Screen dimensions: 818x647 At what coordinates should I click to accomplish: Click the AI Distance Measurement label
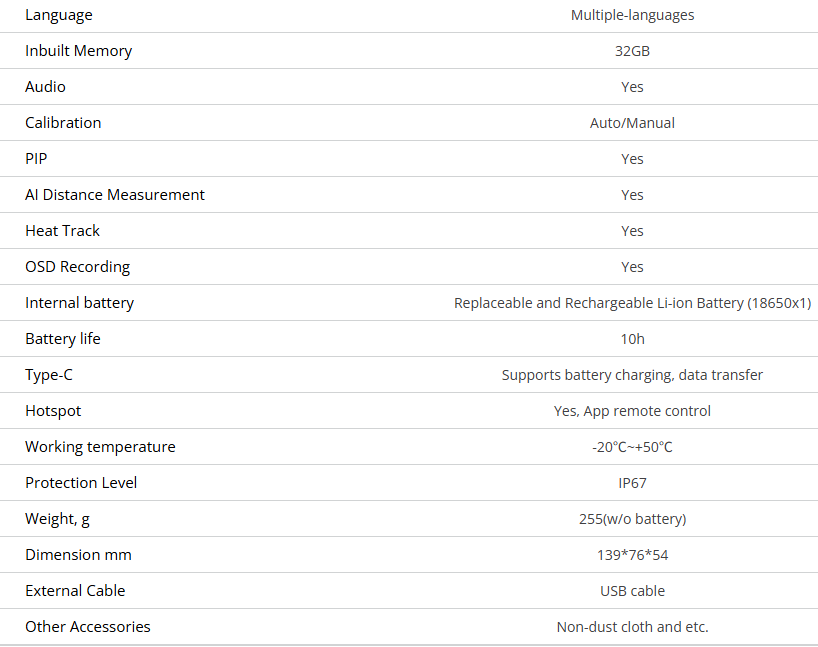pyautogui.click(x=115, y=195)
